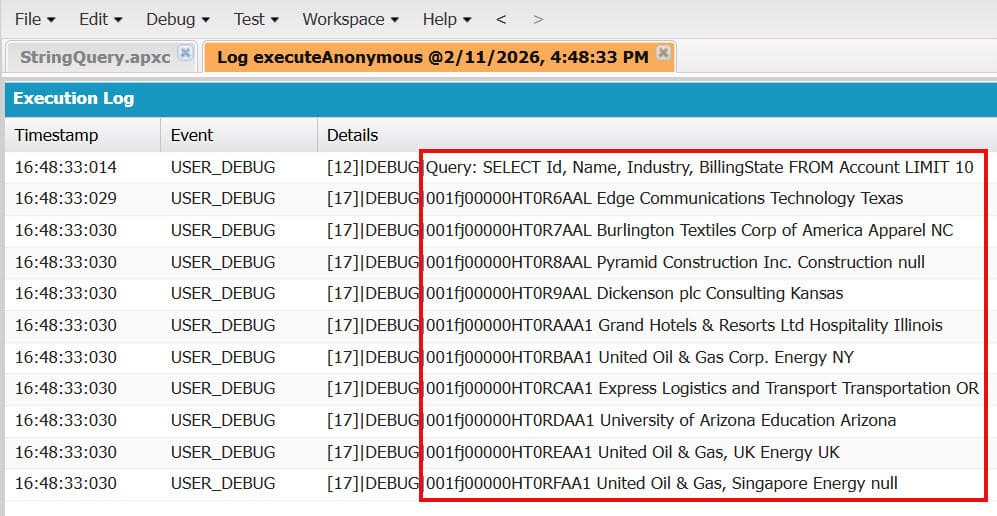
Task: Go back with the < arrow
Action: tap(501, 20)
